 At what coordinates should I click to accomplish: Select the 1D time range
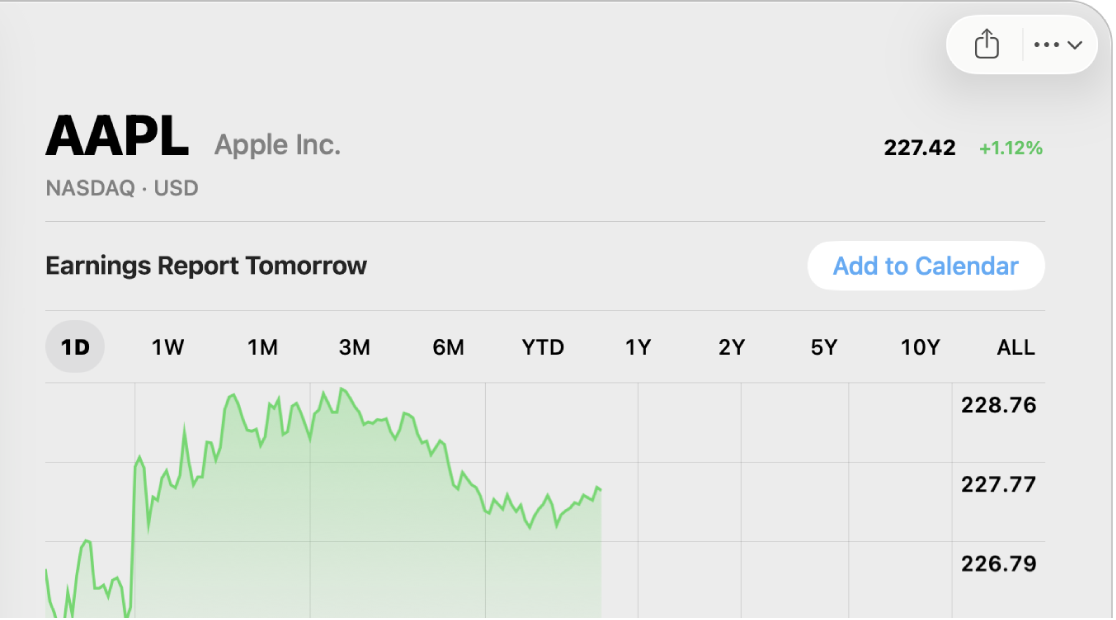75,347
